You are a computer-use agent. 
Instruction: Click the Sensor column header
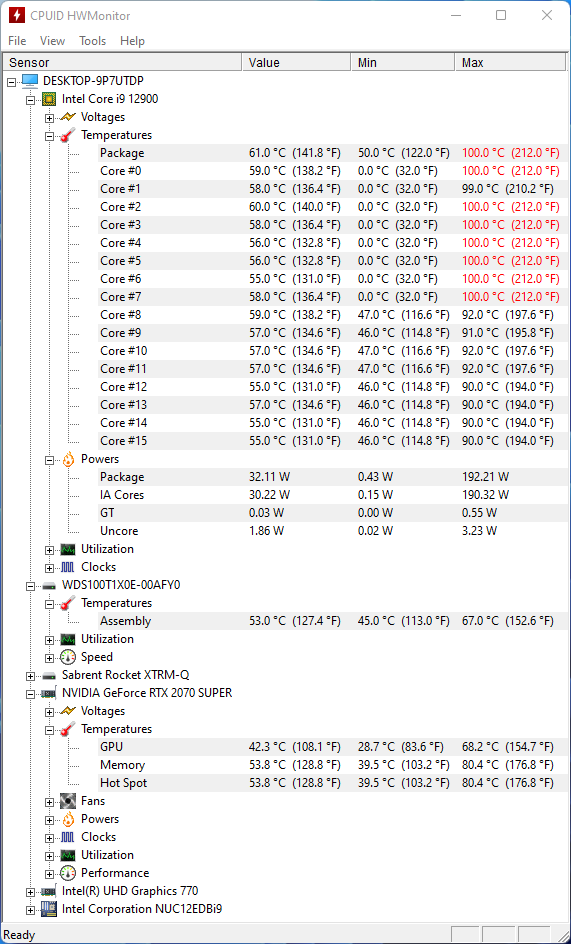123,63
